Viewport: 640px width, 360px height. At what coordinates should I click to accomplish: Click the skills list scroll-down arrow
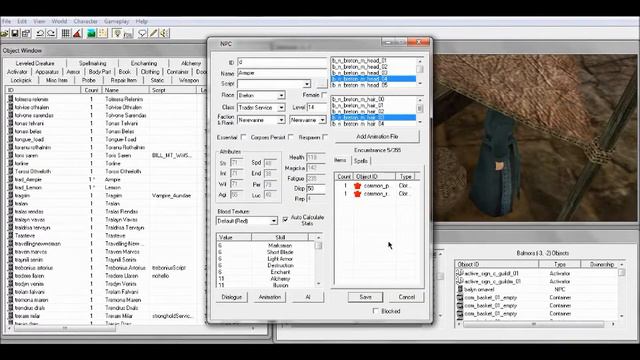click(318, 284)
